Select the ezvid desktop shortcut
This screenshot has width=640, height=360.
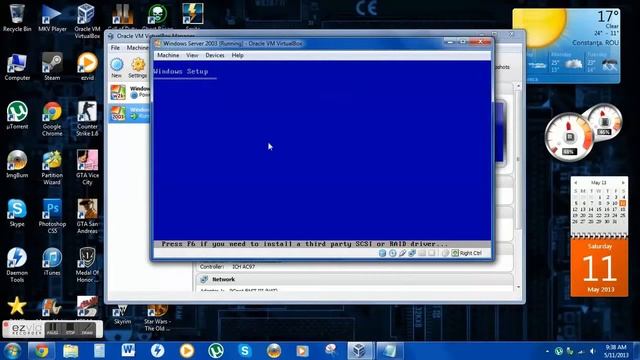click(x=87, y=67)
